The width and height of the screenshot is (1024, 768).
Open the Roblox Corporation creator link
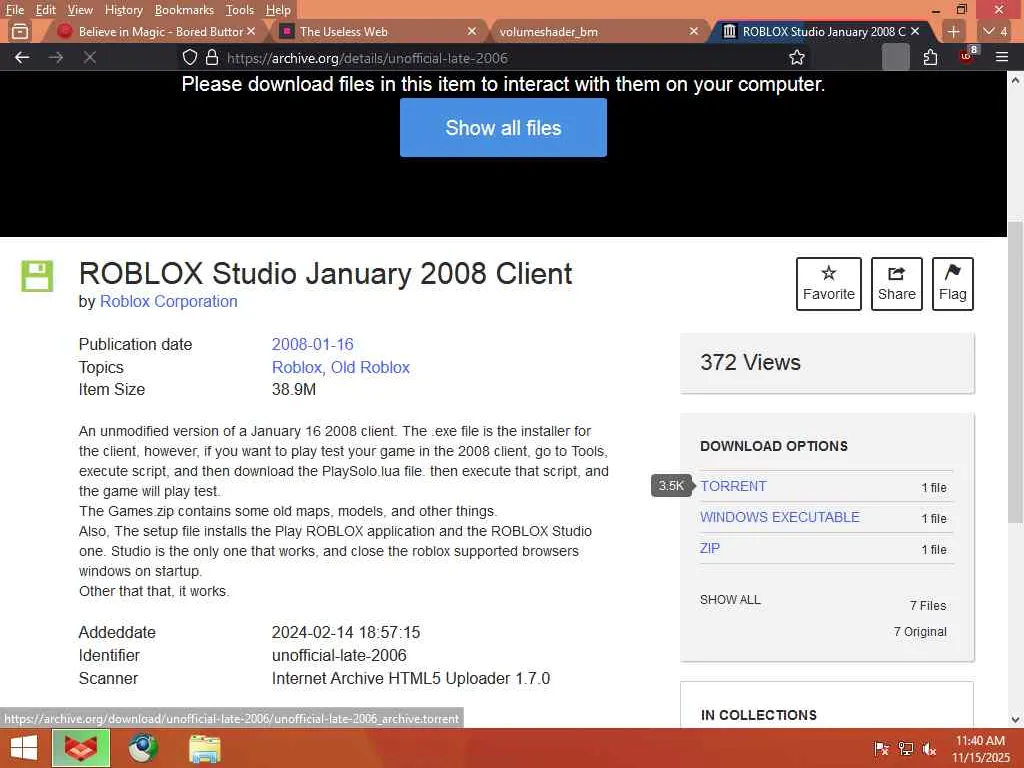(x=168, y=301)
